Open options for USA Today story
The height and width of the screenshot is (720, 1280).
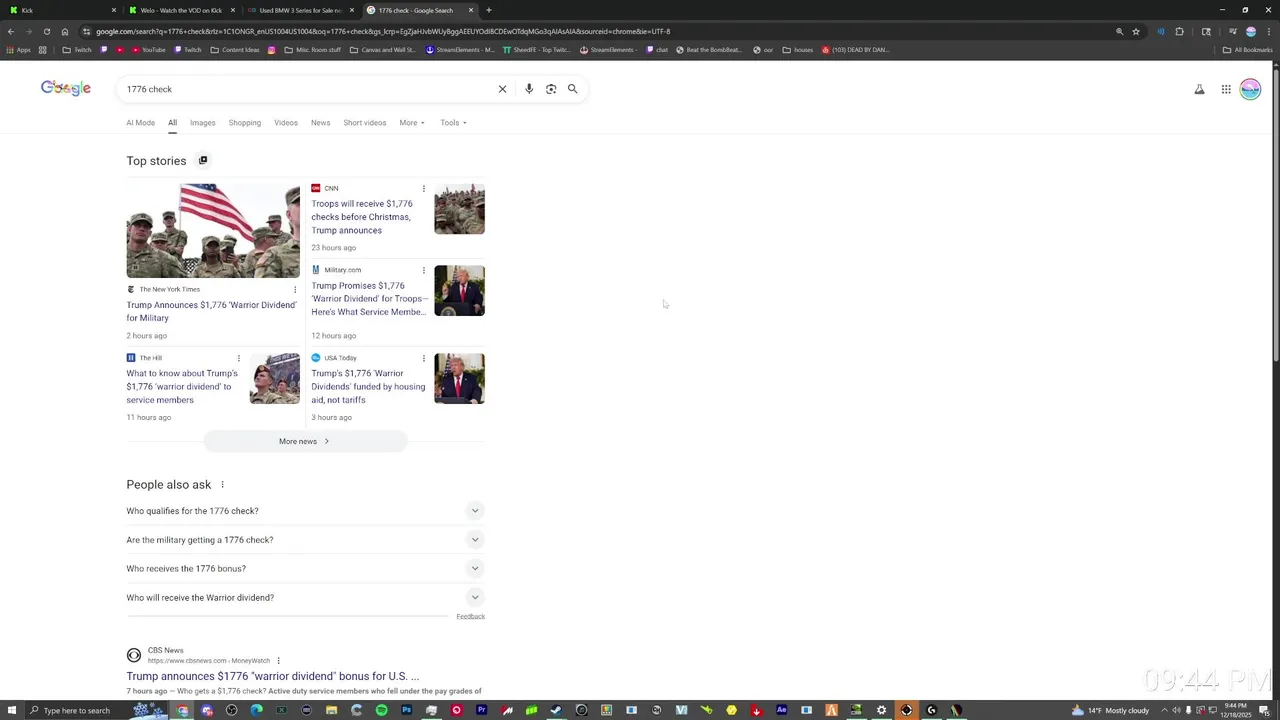pos(423,358)
